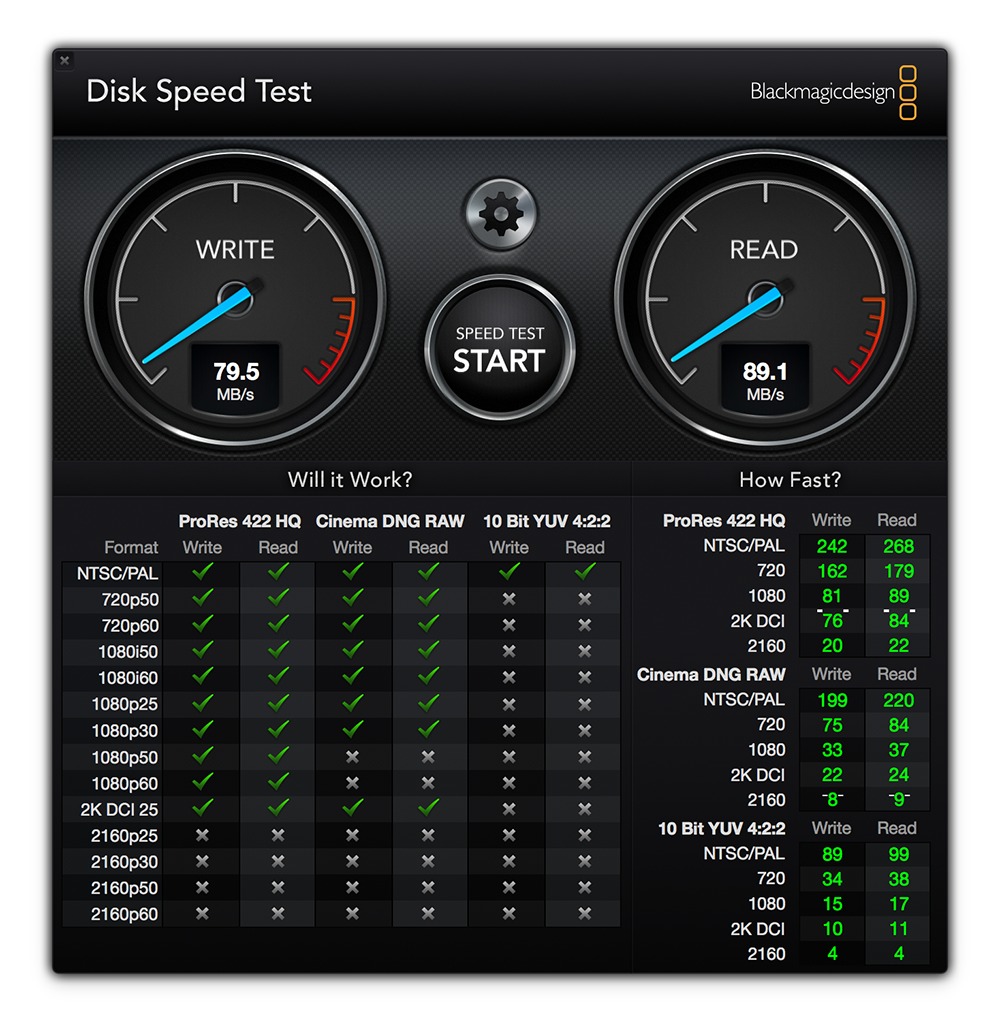The width and height of the screenshot is (1000, 1031).
Task: Click Cinema DNG RAW NTSC/PAL read value 220
Action: pyautogui.click(x=898, y=700)
